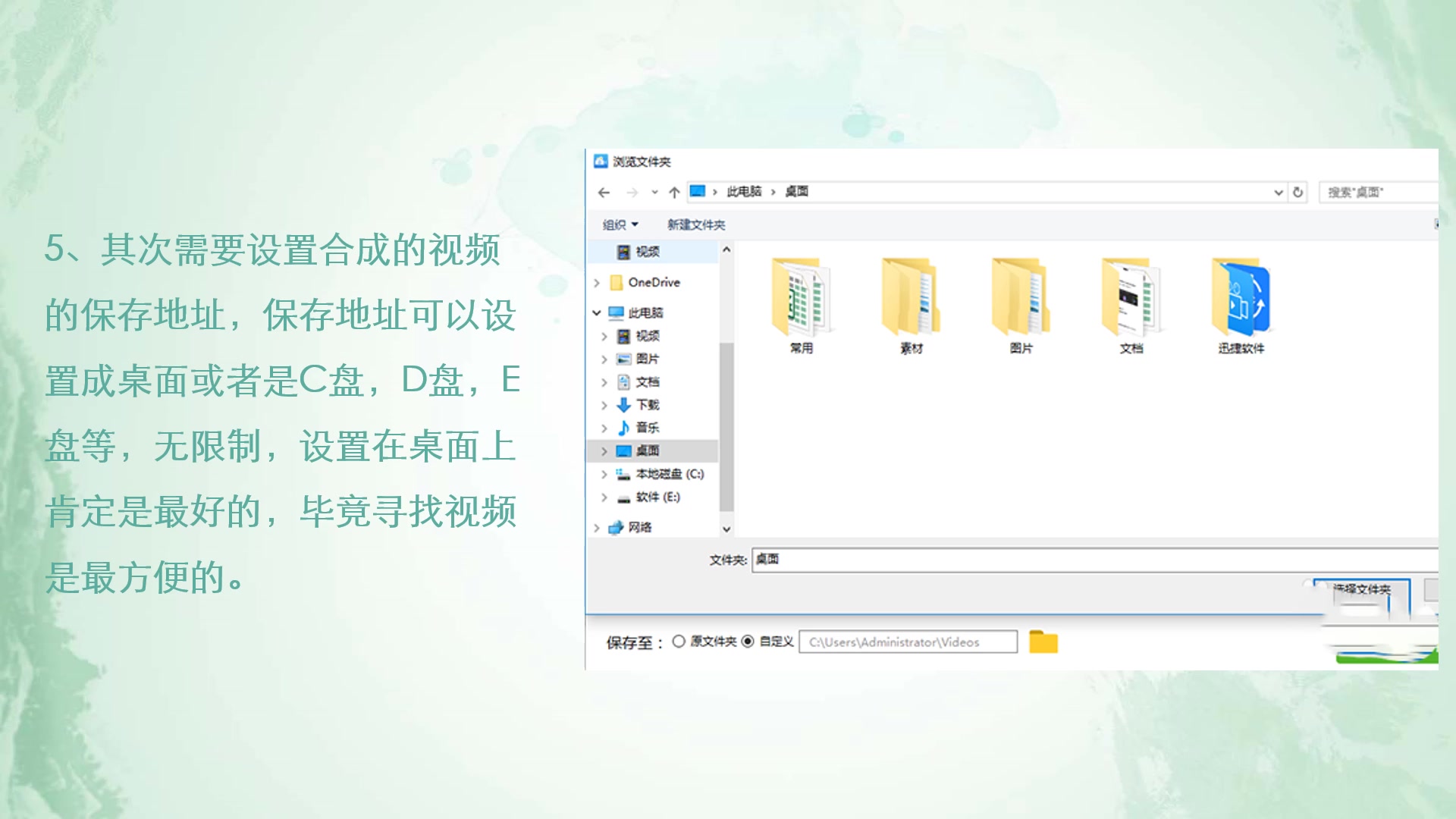Select 桌面 in the navigation pane

648,450
